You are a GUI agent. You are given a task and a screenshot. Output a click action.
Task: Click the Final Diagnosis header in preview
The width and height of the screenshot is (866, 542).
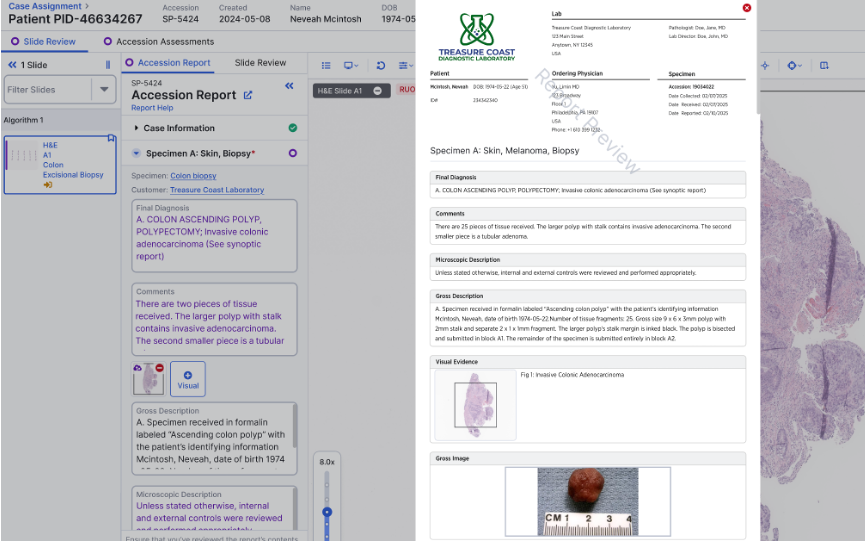tap(588, 177)
